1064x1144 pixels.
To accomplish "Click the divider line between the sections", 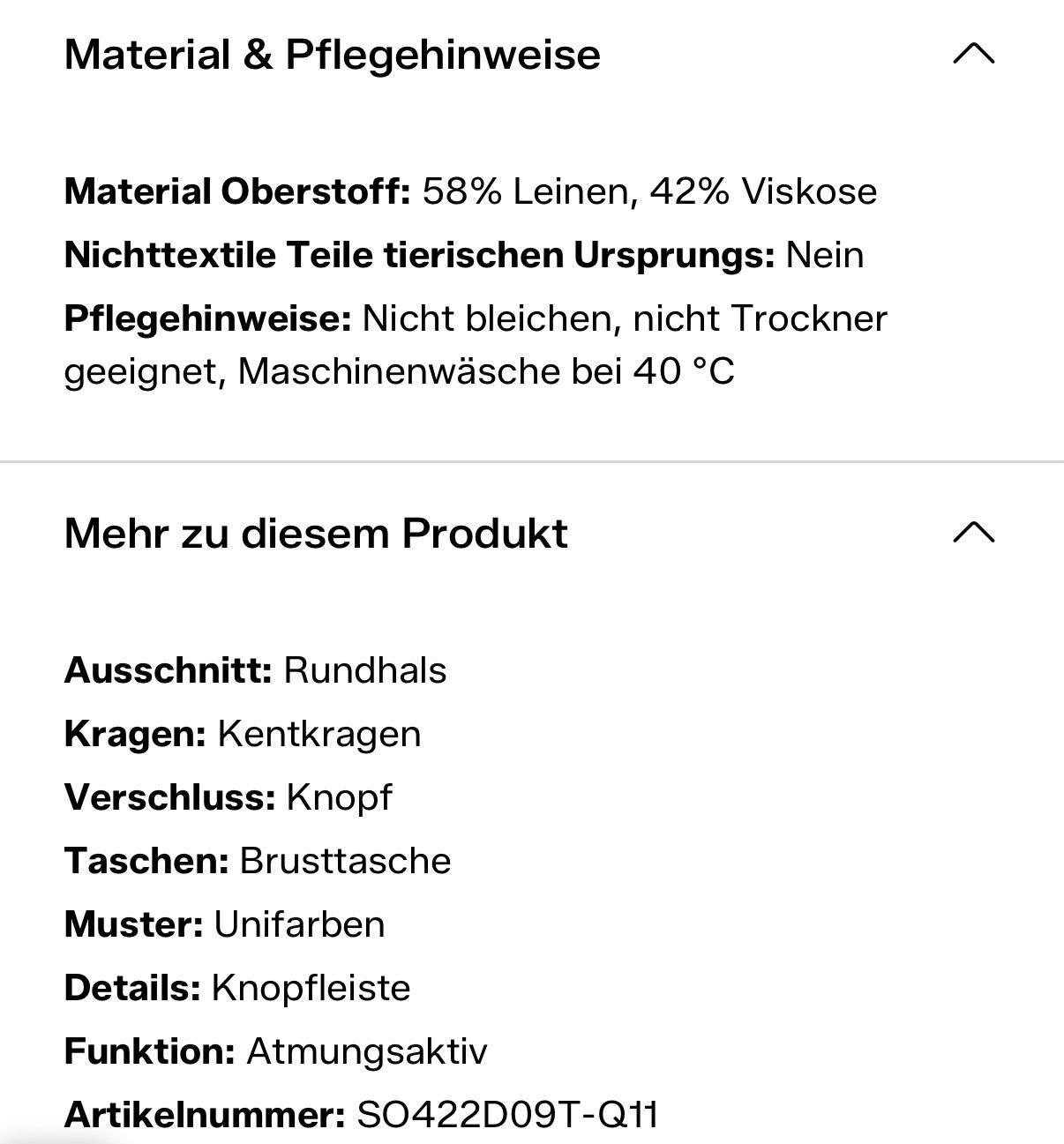I will click(532, 461).
